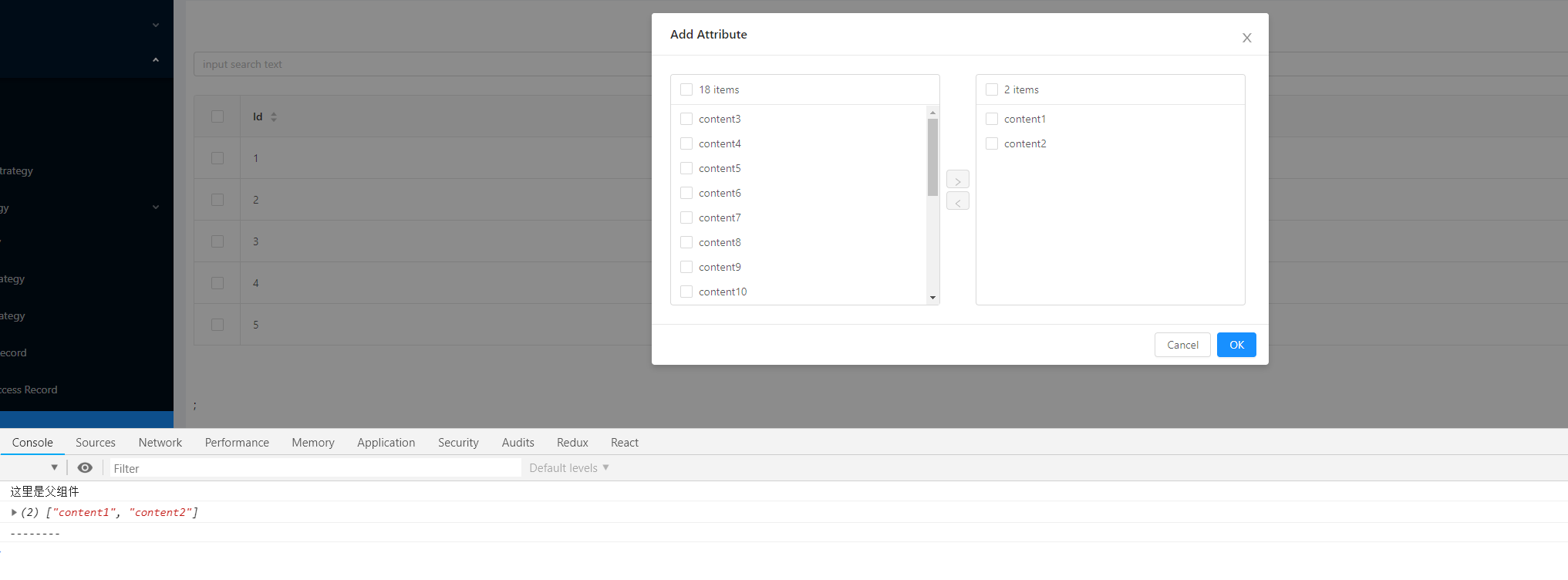
Task: Select all 18 items checkbox
Action: click(x=686, y=89)
